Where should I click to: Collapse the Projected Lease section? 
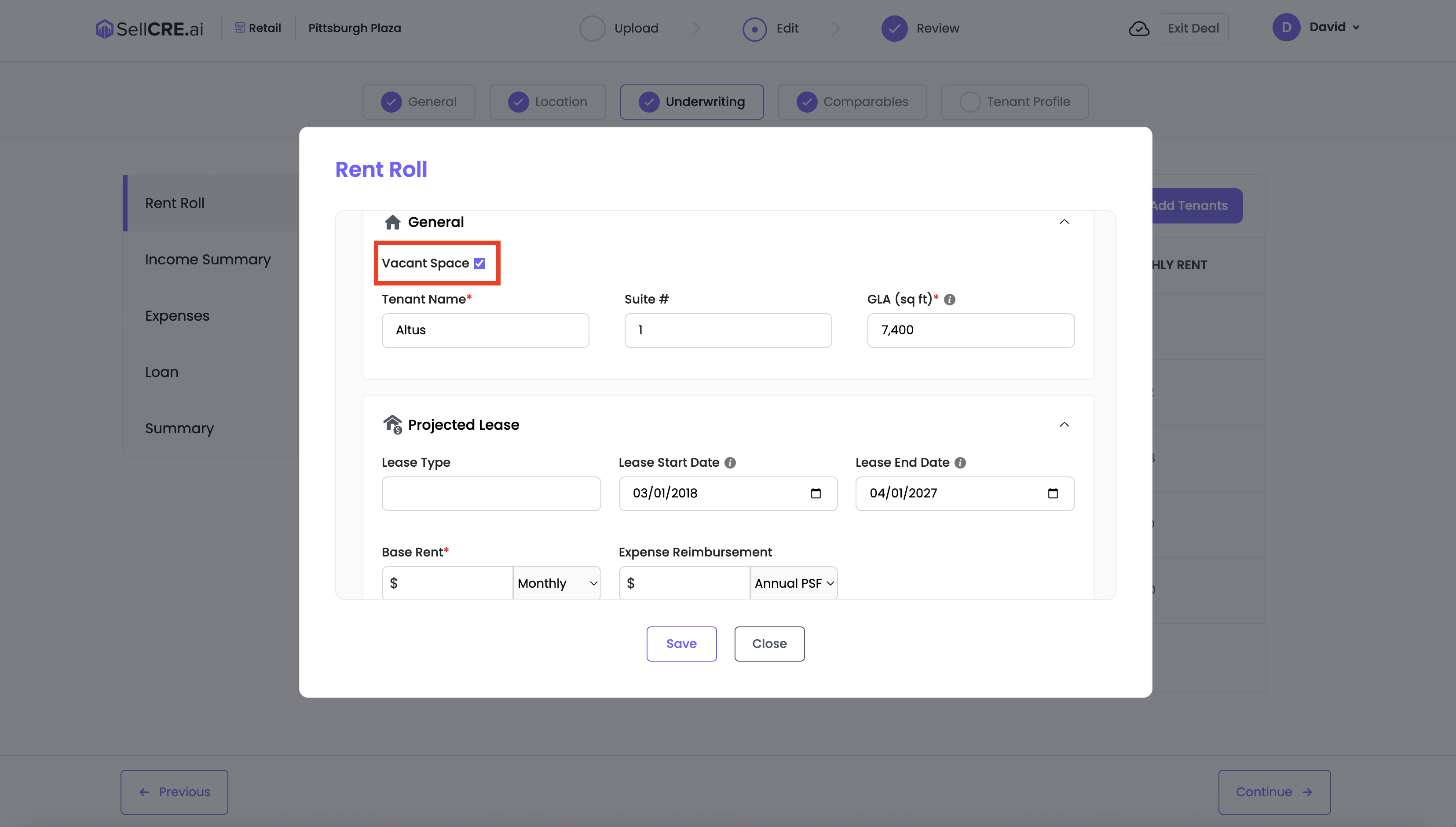coord(1064,424)
